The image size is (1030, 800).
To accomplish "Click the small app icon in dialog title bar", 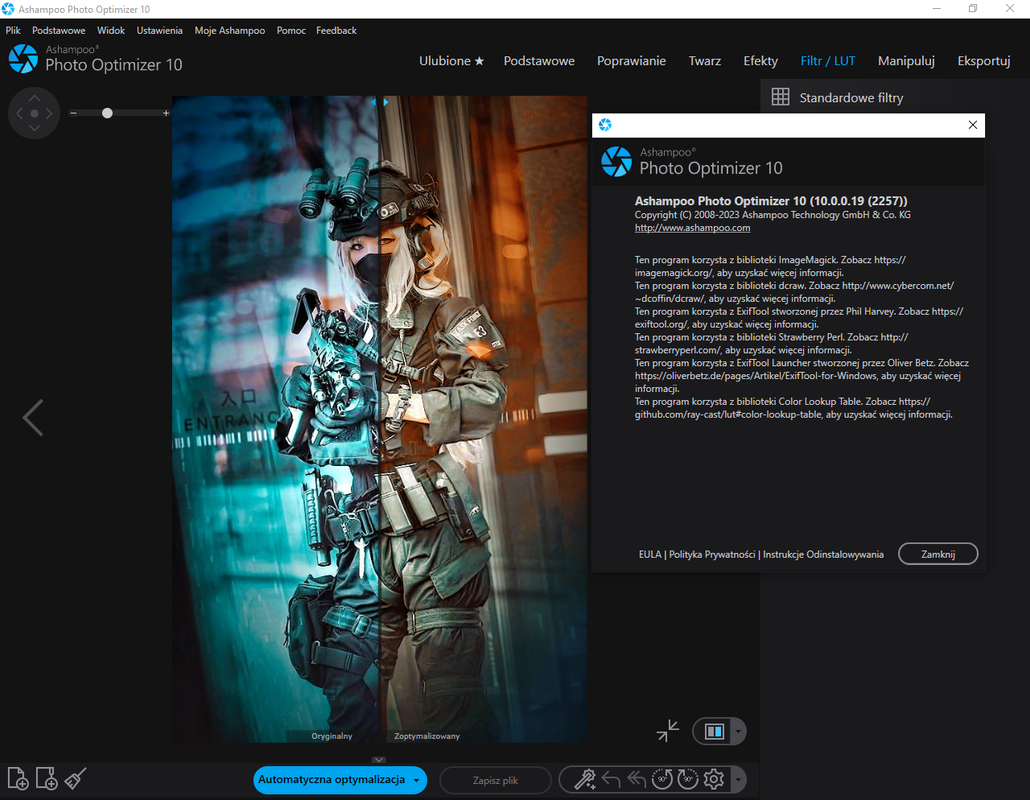I will pyautogui.click(x=605, y=125).
